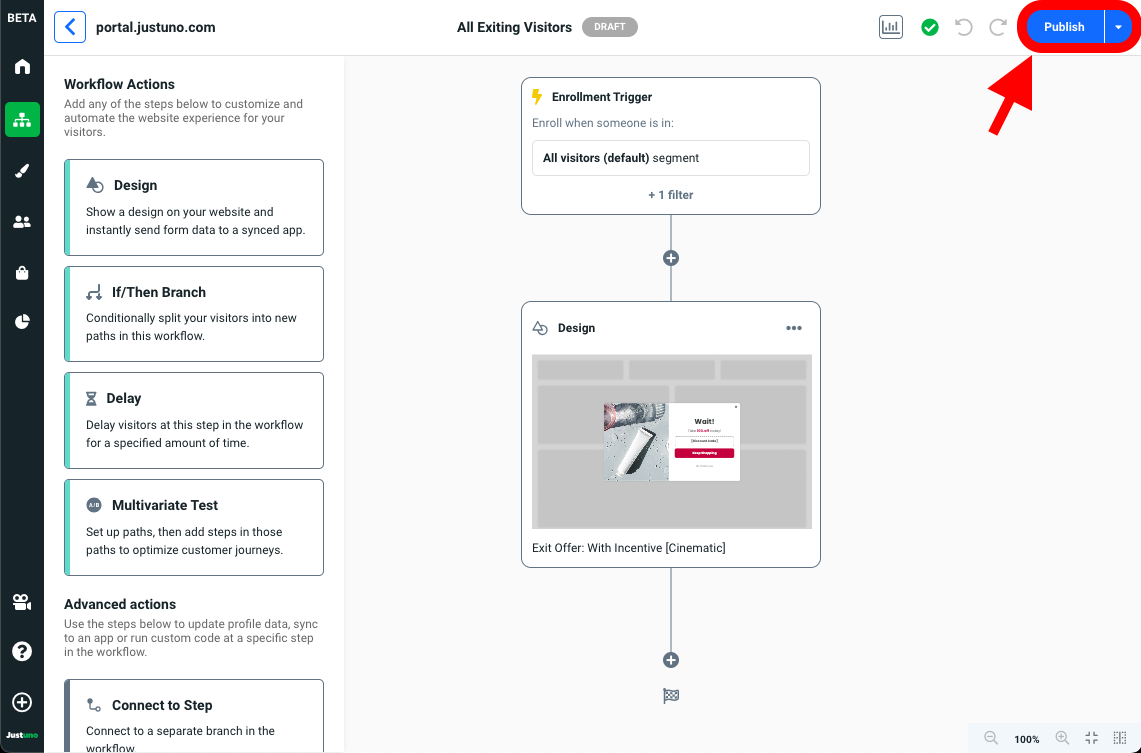The width and height of the screenshot is (1141, 753).
Task: Expand the Publish dropdown arrow
Action: 1118,27
